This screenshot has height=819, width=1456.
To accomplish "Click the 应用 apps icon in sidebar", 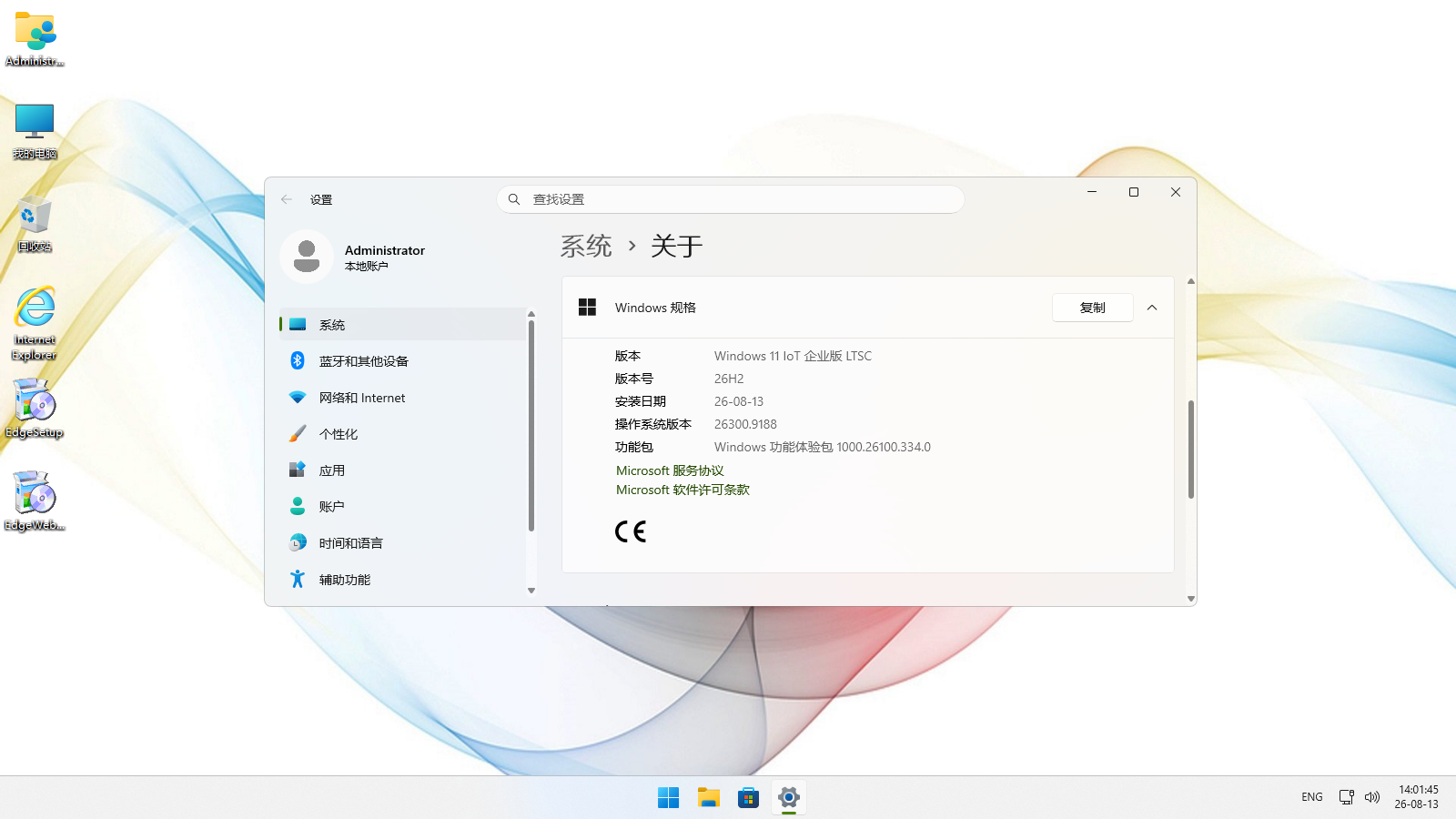I will [x=298, y=470].
